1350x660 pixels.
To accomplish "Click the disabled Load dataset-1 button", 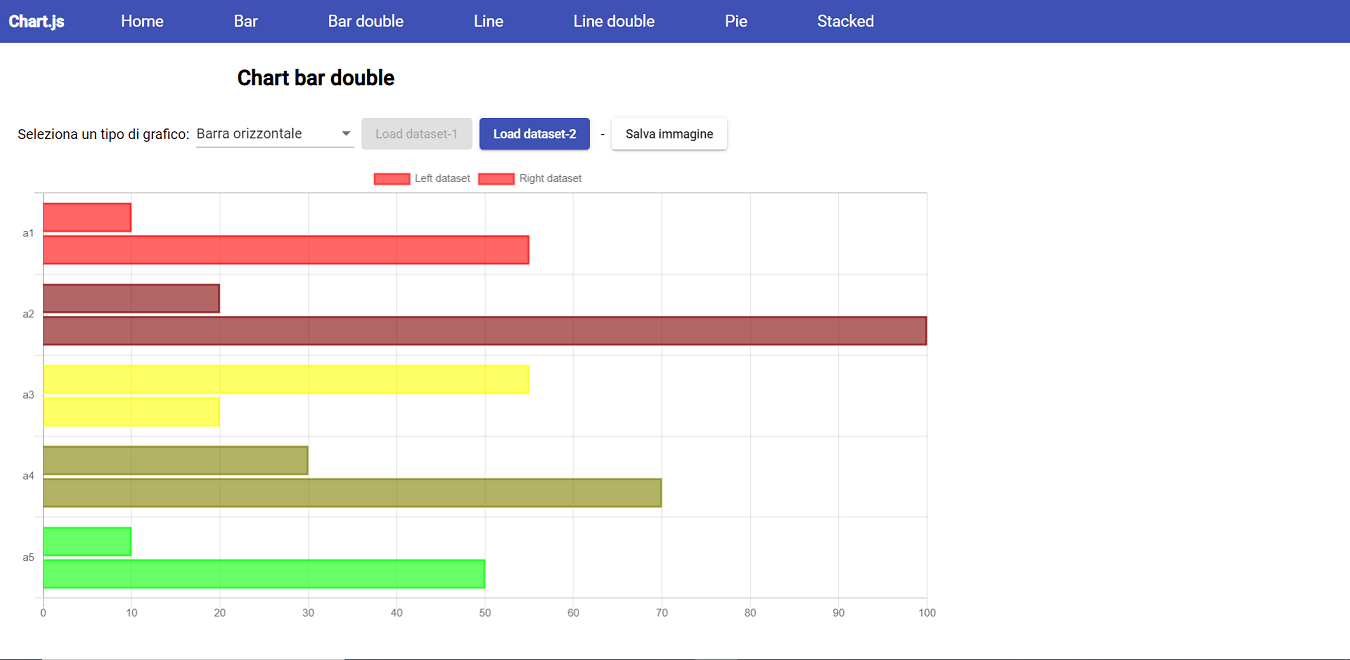I will [416, 132].
